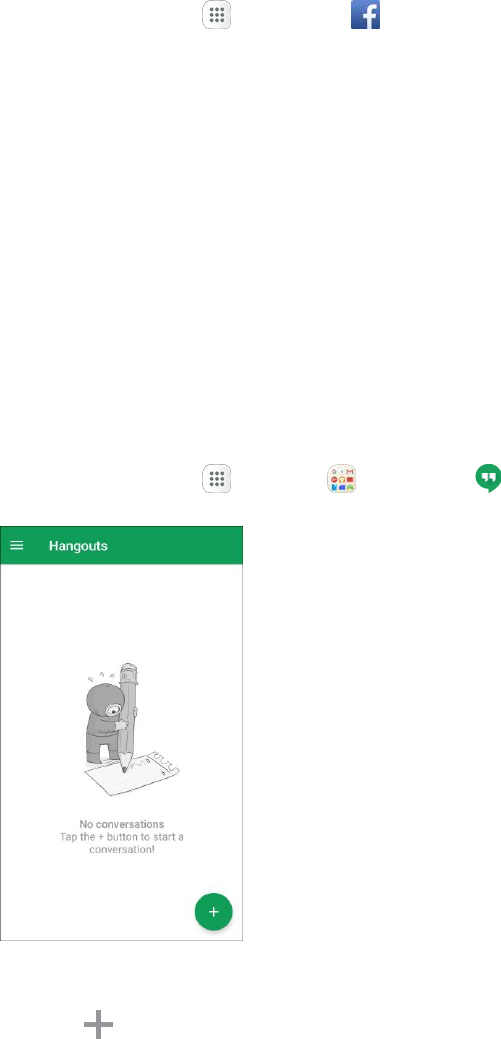Open the Google apps folder icon
501x1039 pixels.
tap(342, 478)
